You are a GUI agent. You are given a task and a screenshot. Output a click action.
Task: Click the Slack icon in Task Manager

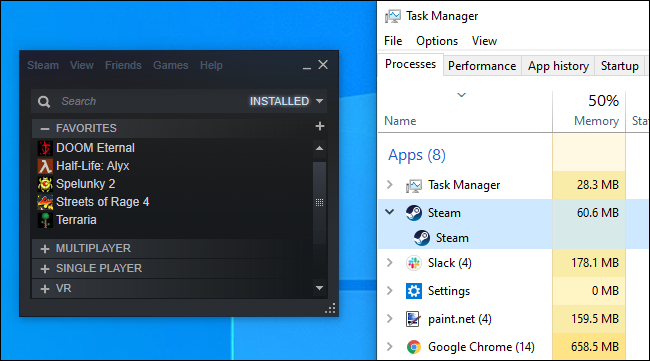click(414, 263)
